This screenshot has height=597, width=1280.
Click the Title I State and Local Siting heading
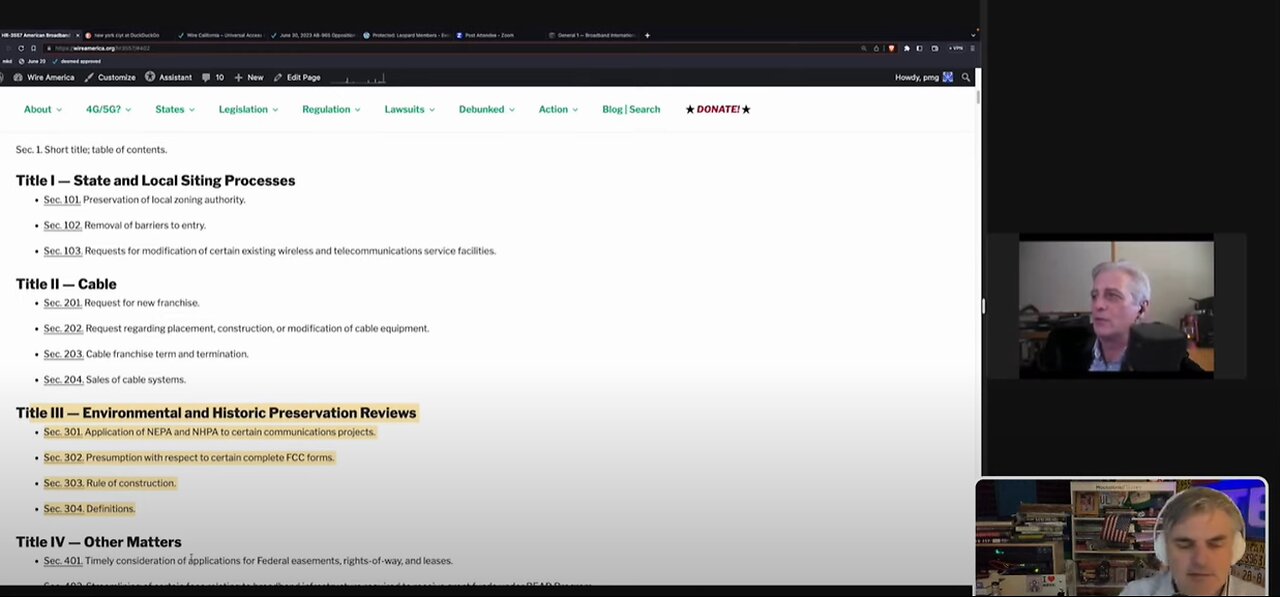(155, 181)
